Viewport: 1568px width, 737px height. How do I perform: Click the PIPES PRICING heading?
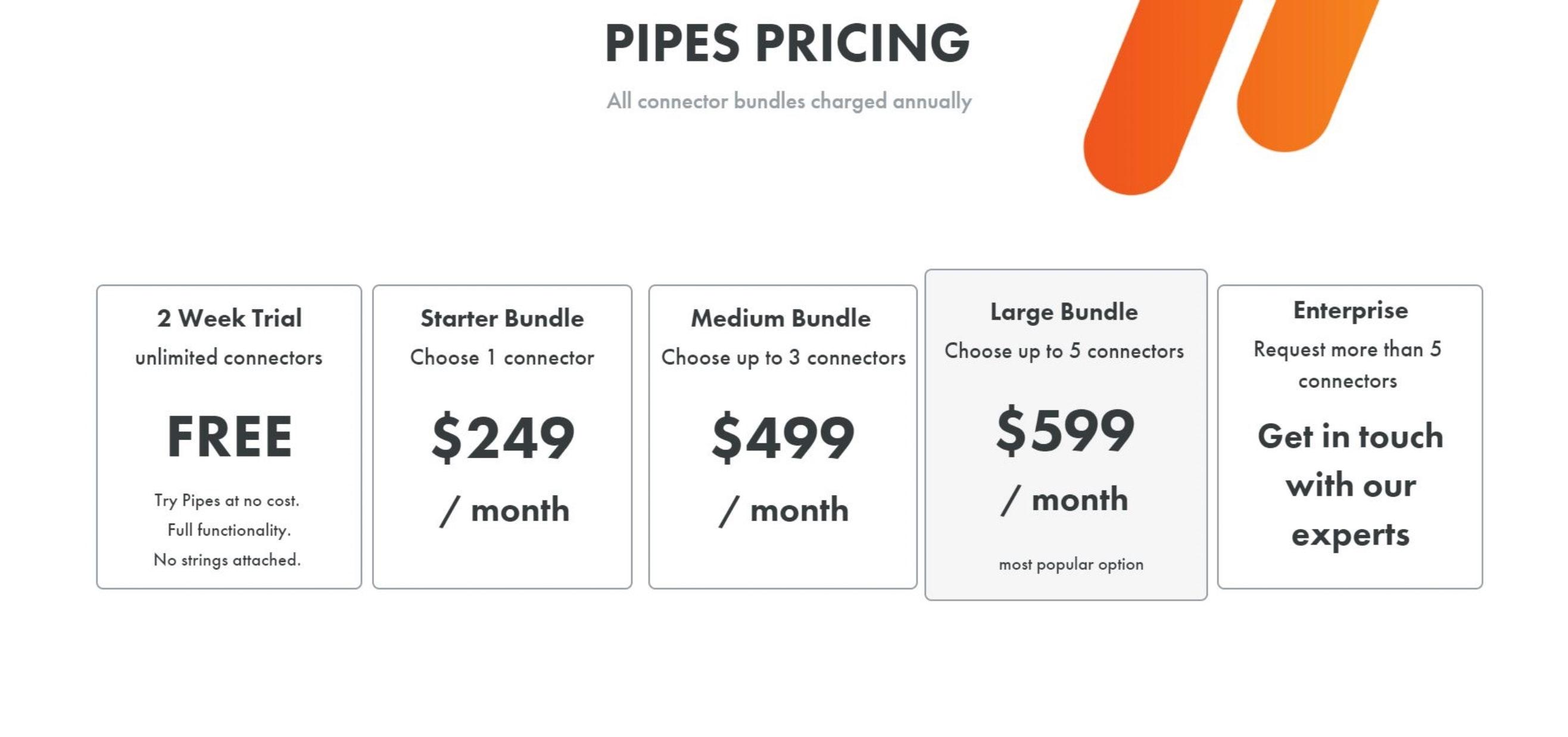(x=787, y=43)
